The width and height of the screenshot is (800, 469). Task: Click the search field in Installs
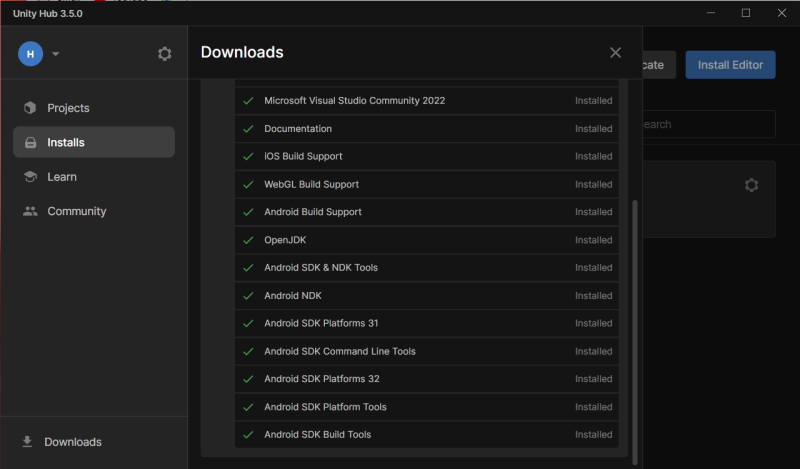click(x=709, y=124)
